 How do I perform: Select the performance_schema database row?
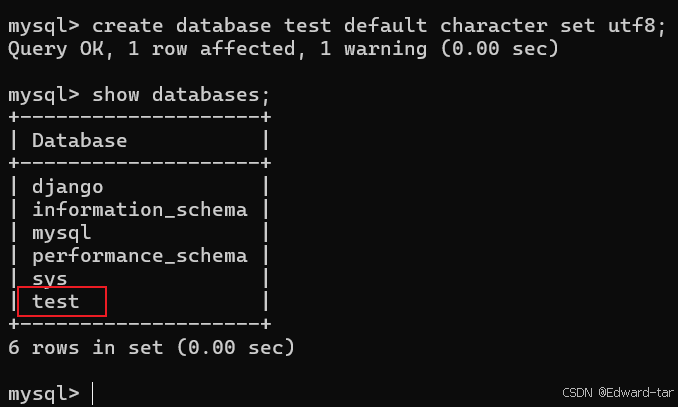point(139,255)
